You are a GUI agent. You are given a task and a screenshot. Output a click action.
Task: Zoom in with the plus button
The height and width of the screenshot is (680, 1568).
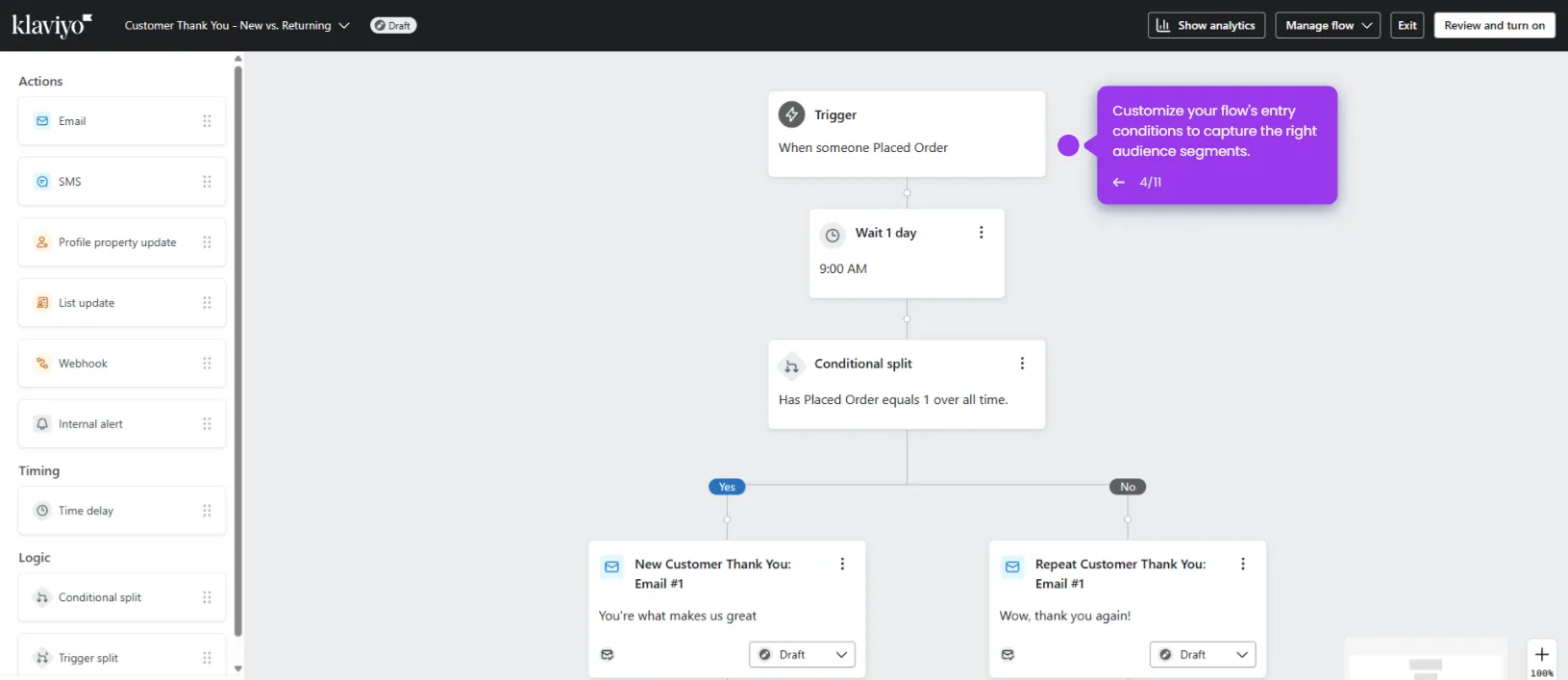1542,655
